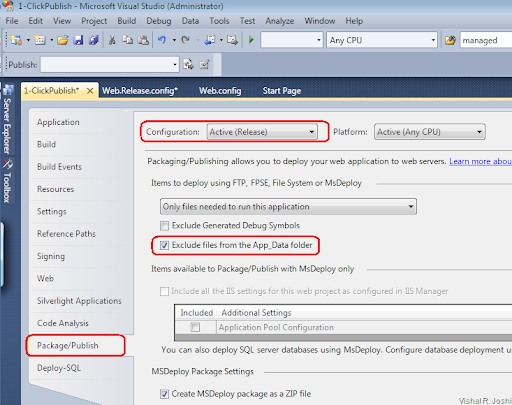The height and width of the screenshot is (405, 512).
Task: Open the Add New Item dropdown arrow
Action: [x=52, y=40]
